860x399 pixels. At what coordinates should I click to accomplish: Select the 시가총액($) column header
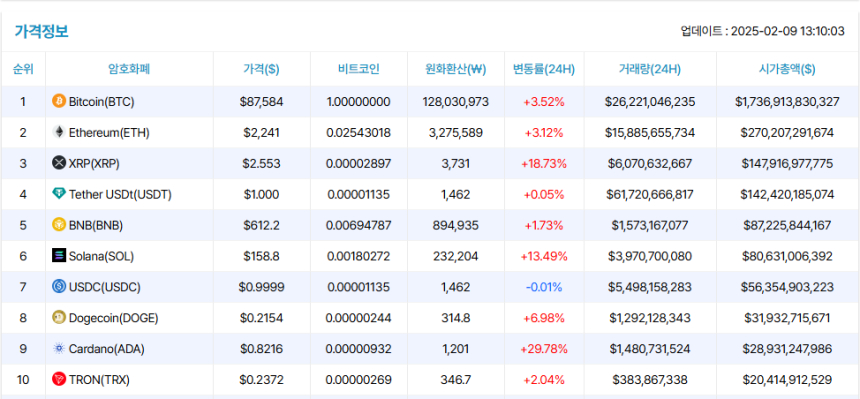pos(787,69)
